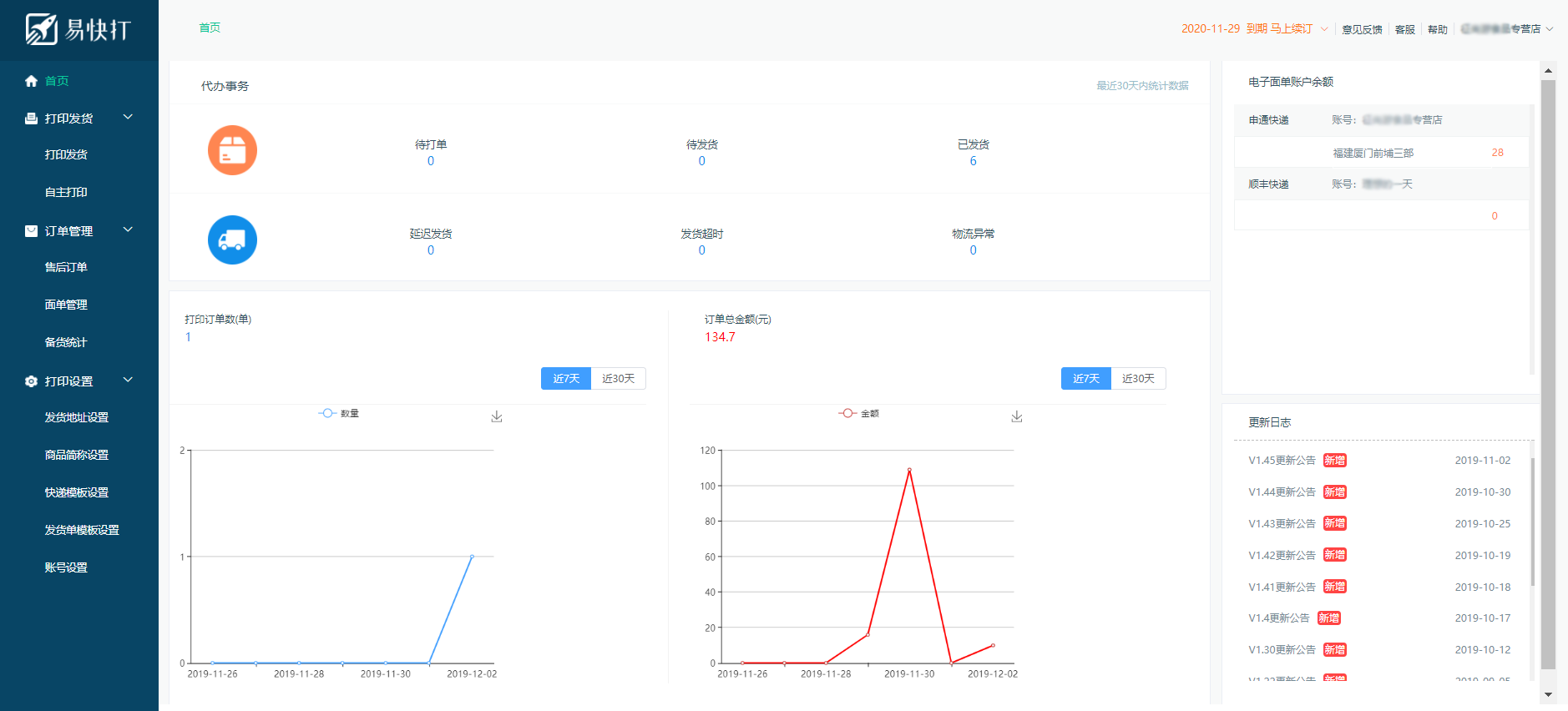
Task: Click the scroll-up arrow of the page scrollbar
Action: 1548,71
